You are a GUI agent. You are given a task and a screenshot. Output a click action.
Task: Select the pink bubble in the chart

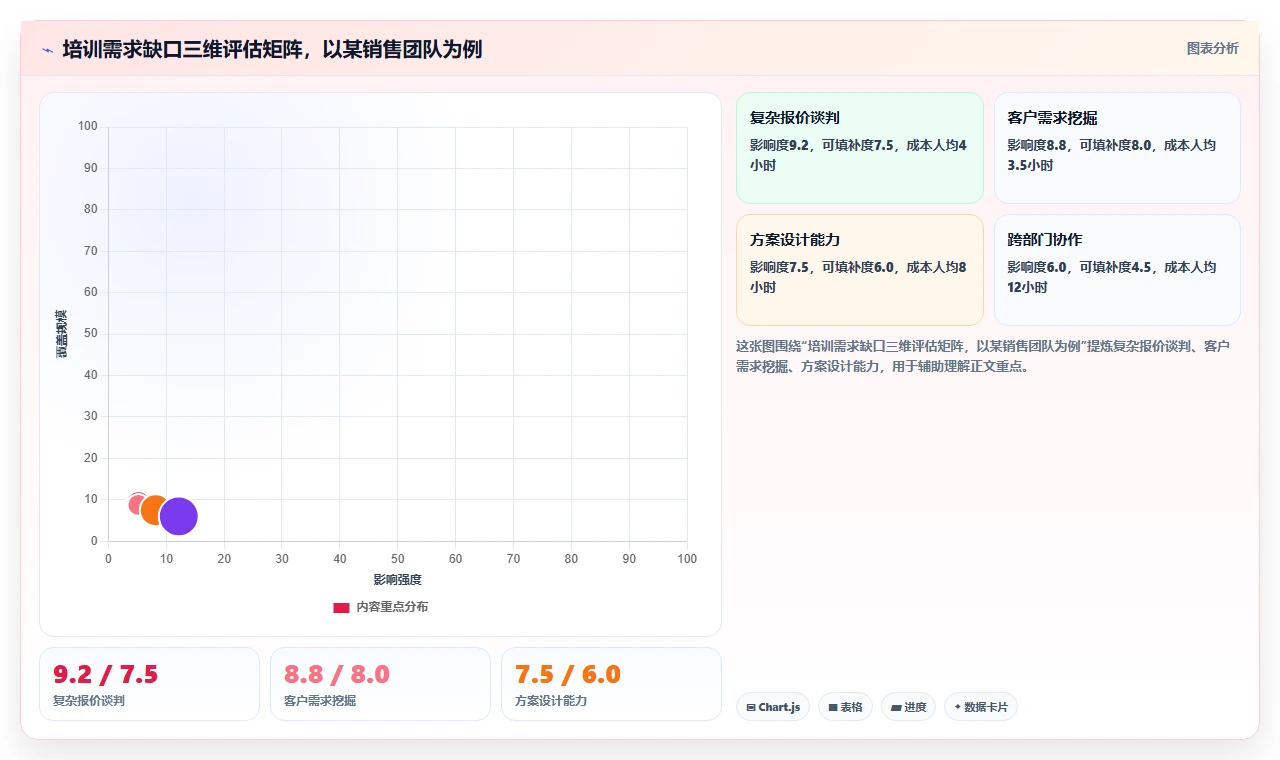click(139, 504)
